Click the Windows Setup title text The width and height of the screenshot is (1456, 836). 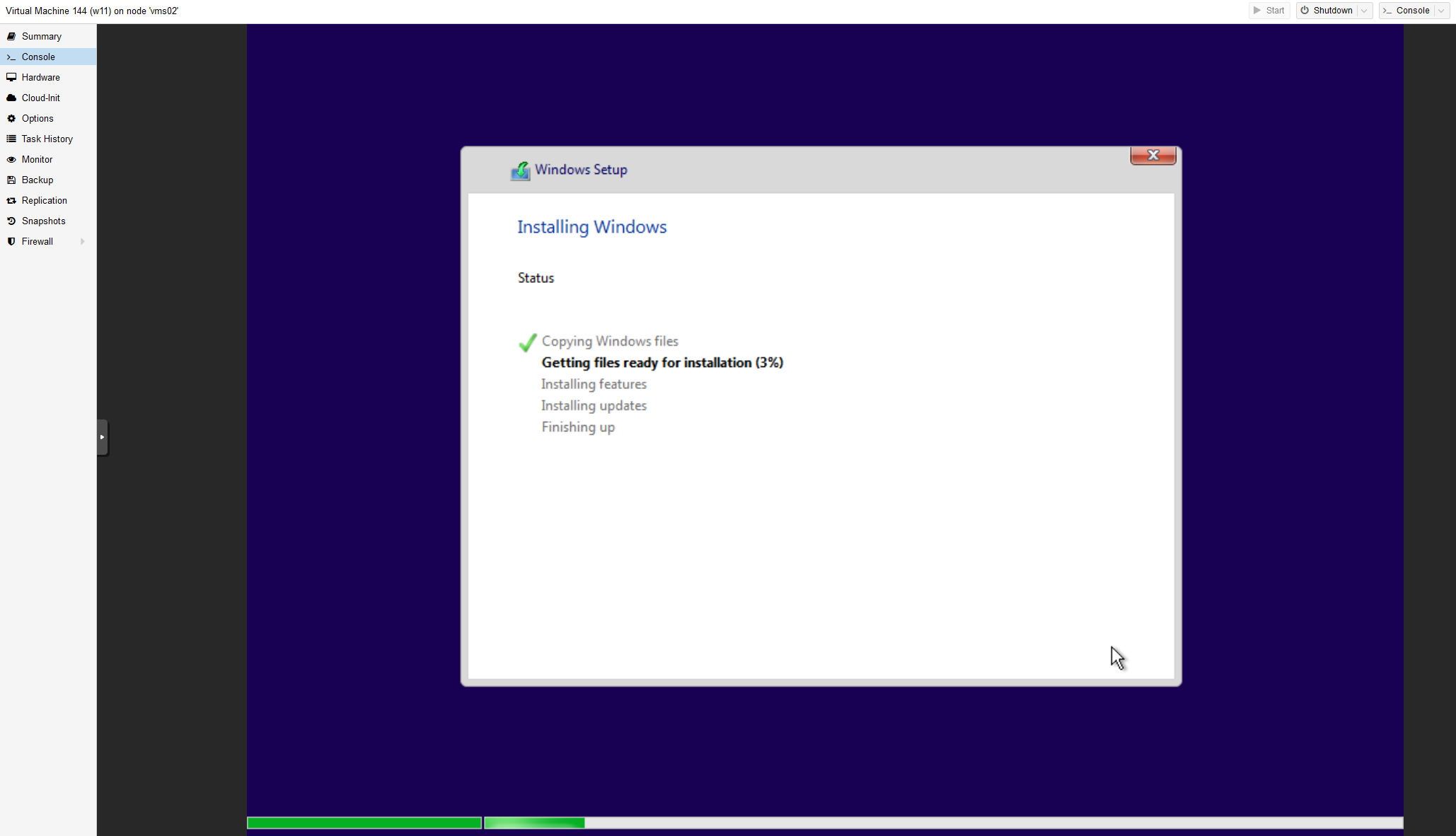[581, 170]
